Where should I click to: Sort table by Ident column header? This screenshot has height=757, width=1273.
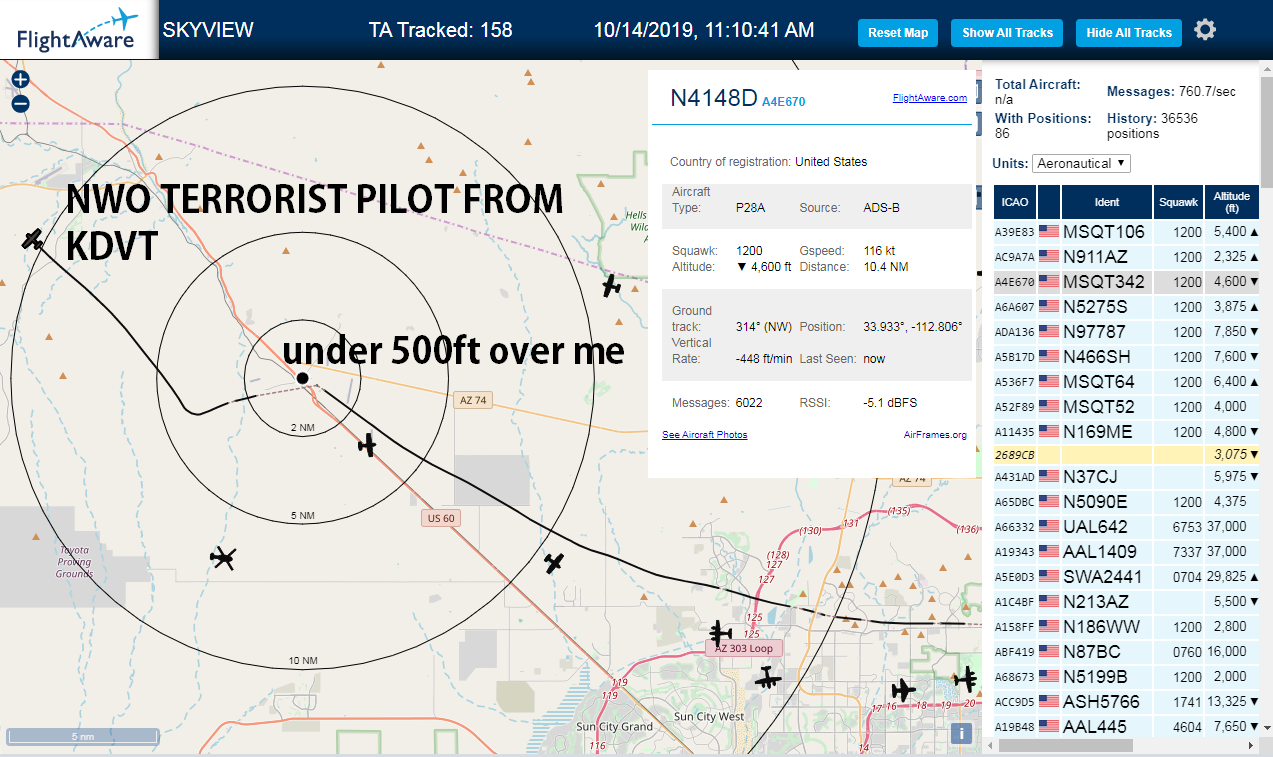click(x=1107, y=202)
